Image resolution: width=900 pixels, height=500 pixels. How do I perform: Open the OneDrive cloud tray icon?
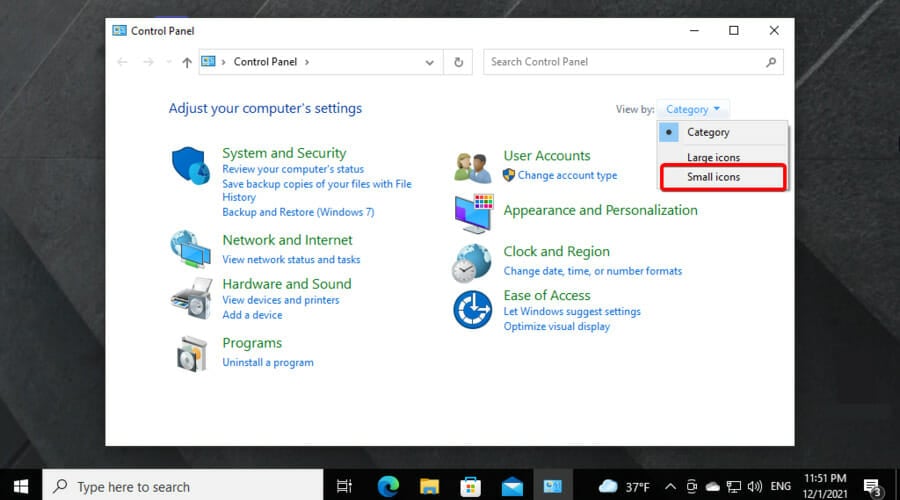click(x=712, y=487)
